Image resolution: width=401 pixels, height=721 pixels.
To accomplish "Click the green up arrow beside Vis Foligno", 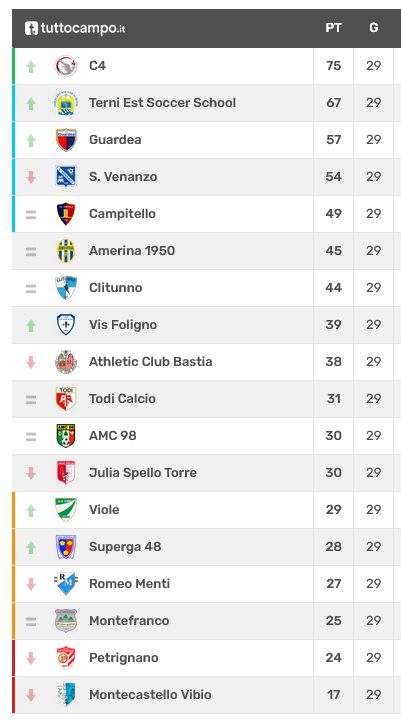I will tap(31, 326).
